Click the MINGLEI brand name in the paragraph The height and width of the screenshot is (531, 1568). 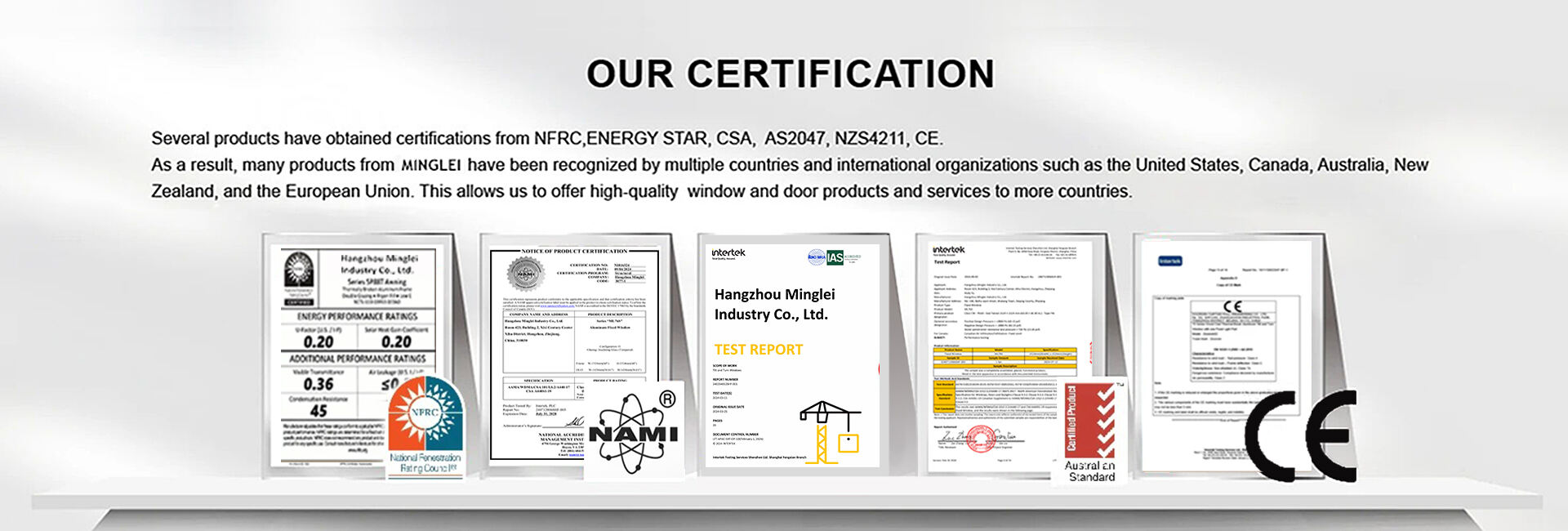point(431,165)
